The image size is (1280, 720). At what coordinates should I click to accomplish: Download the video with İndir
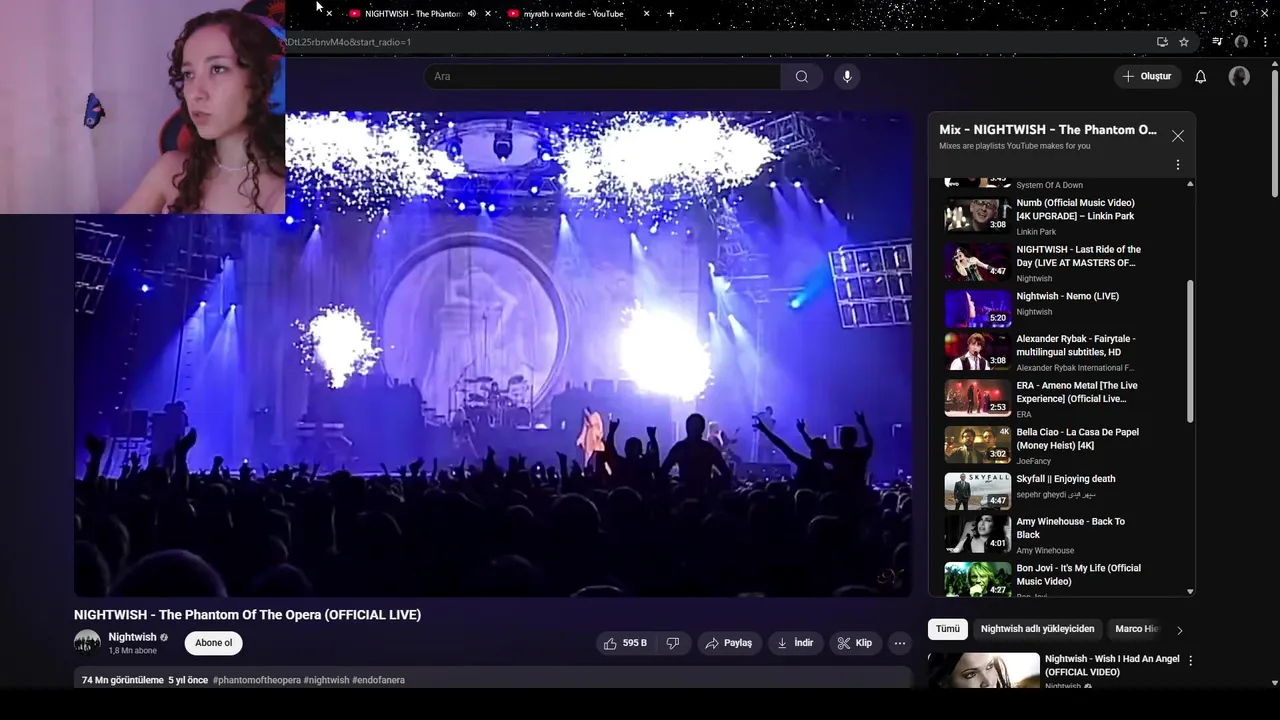(x=795, y=643)
